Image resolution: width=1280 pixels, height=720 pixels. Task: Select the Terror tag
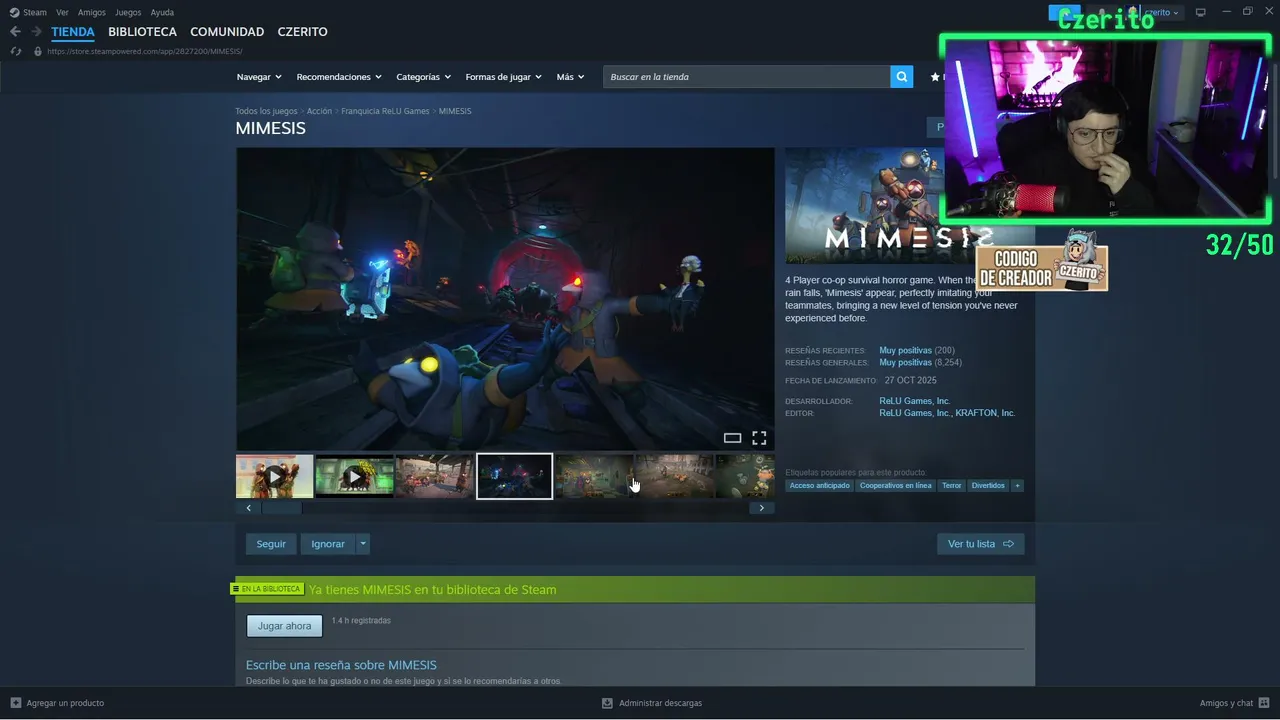(x=952, y=486)
